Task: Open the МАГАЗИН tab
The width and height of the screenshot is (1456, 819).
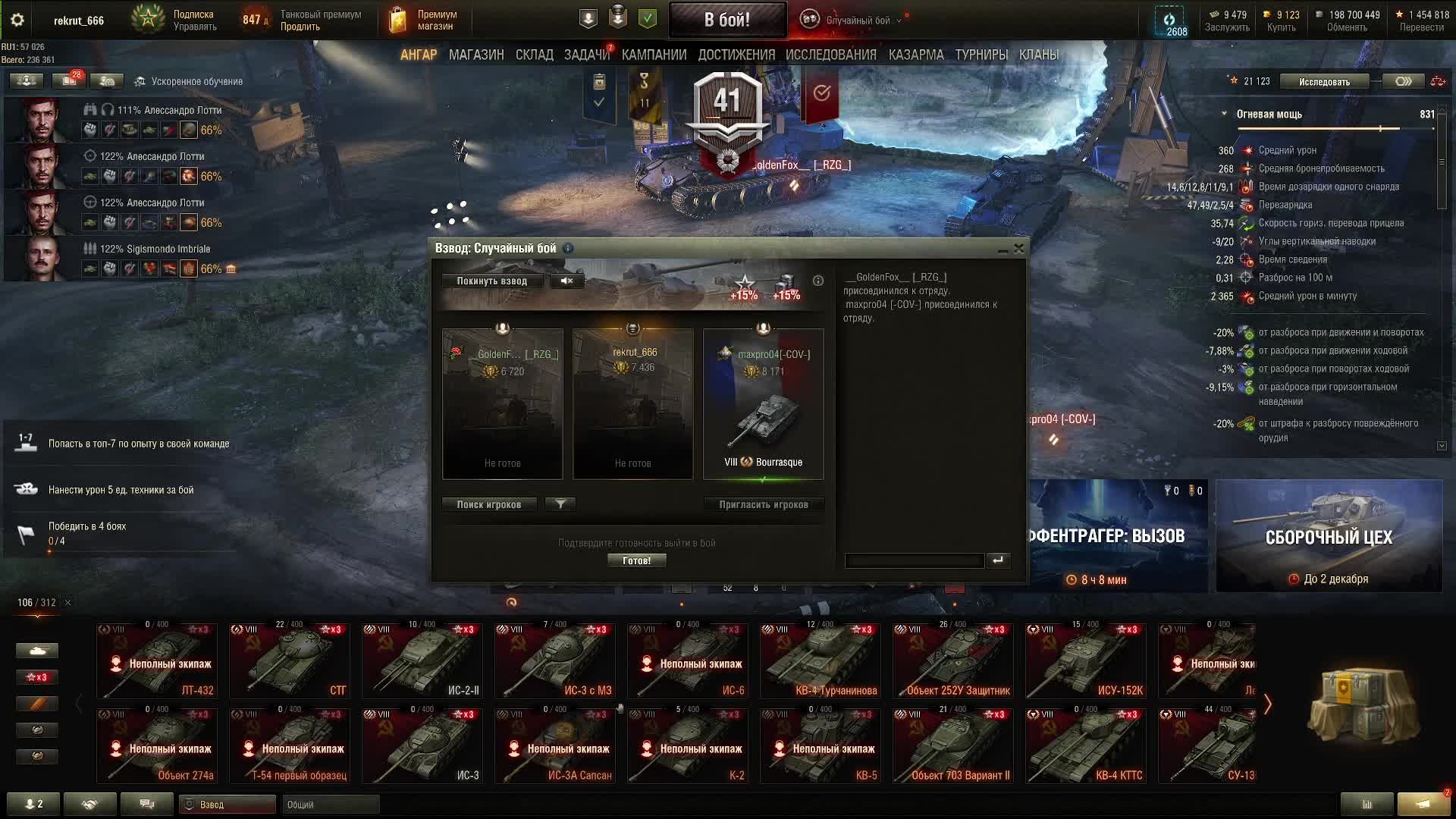Action: (x=476, y=55)
